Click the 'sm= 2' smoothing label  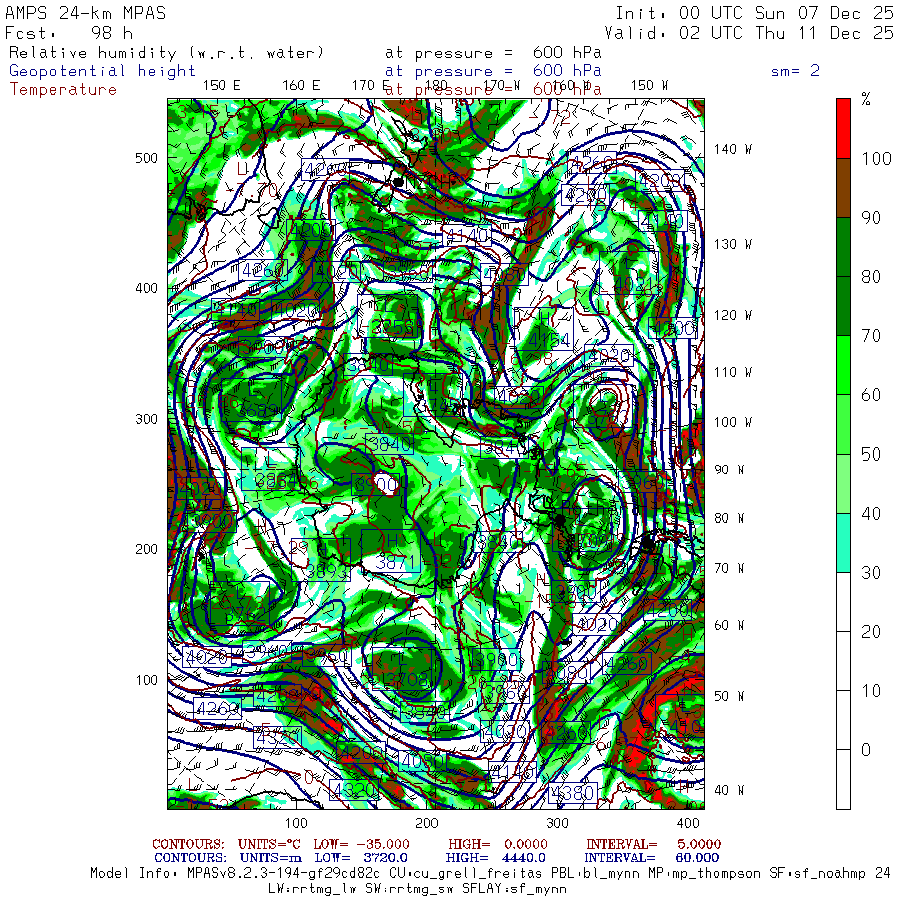[796, 71]
